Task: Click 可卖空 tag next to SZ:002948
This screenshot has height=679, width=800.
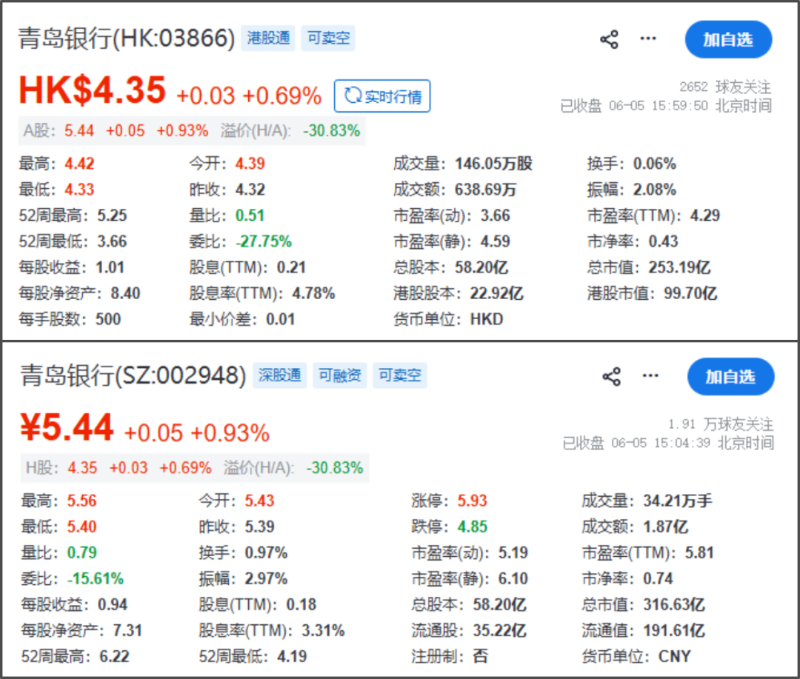Action: (x=399, y=375)
